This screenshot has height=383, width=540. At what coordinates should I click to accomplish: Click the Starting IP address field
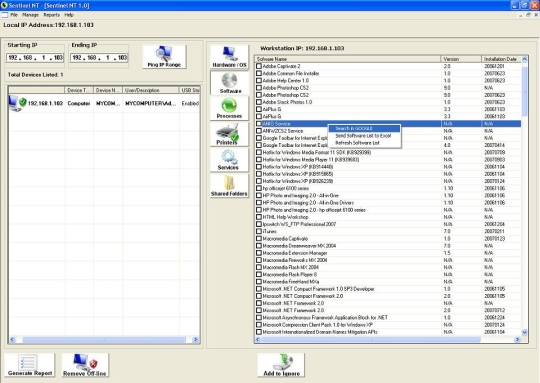coord(35,58)
